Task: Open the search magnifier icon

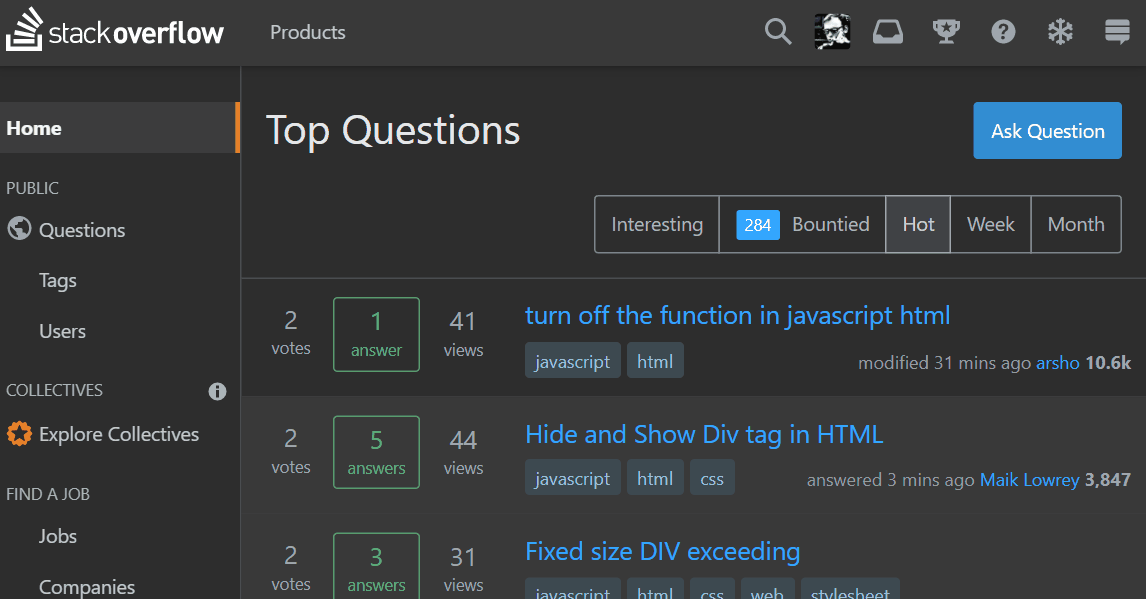Action: pyautogui.click(x=778, y=32)
